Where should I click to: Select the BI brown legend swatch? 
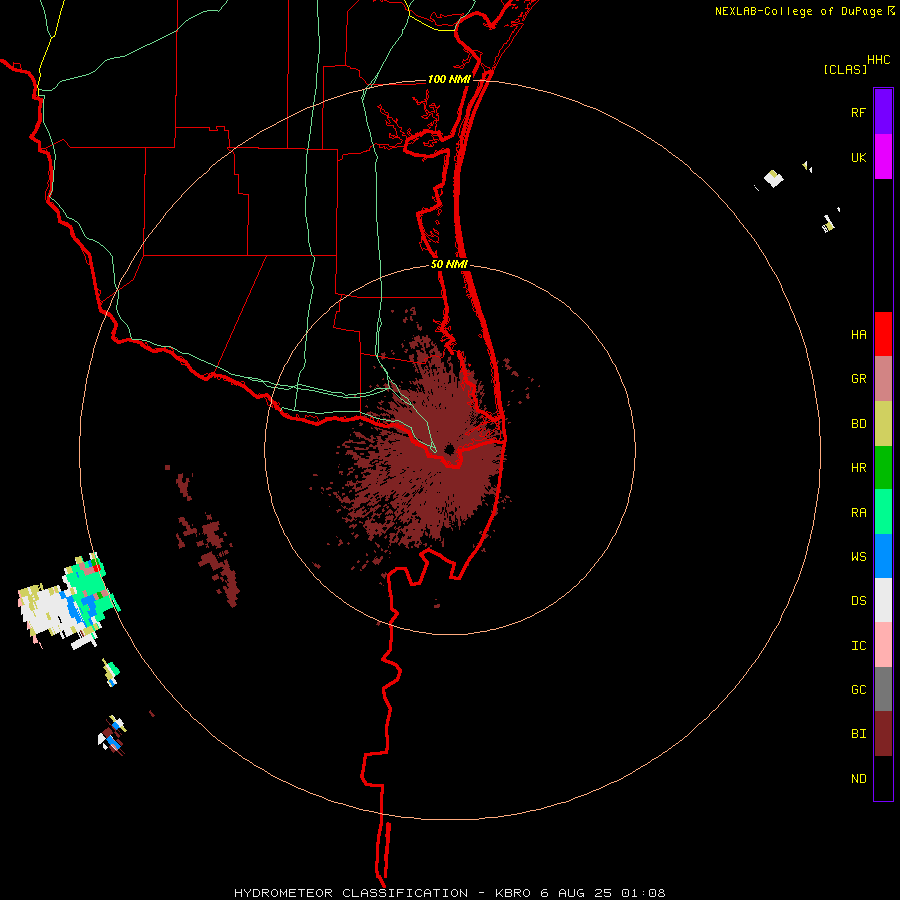tap(883, 734)
